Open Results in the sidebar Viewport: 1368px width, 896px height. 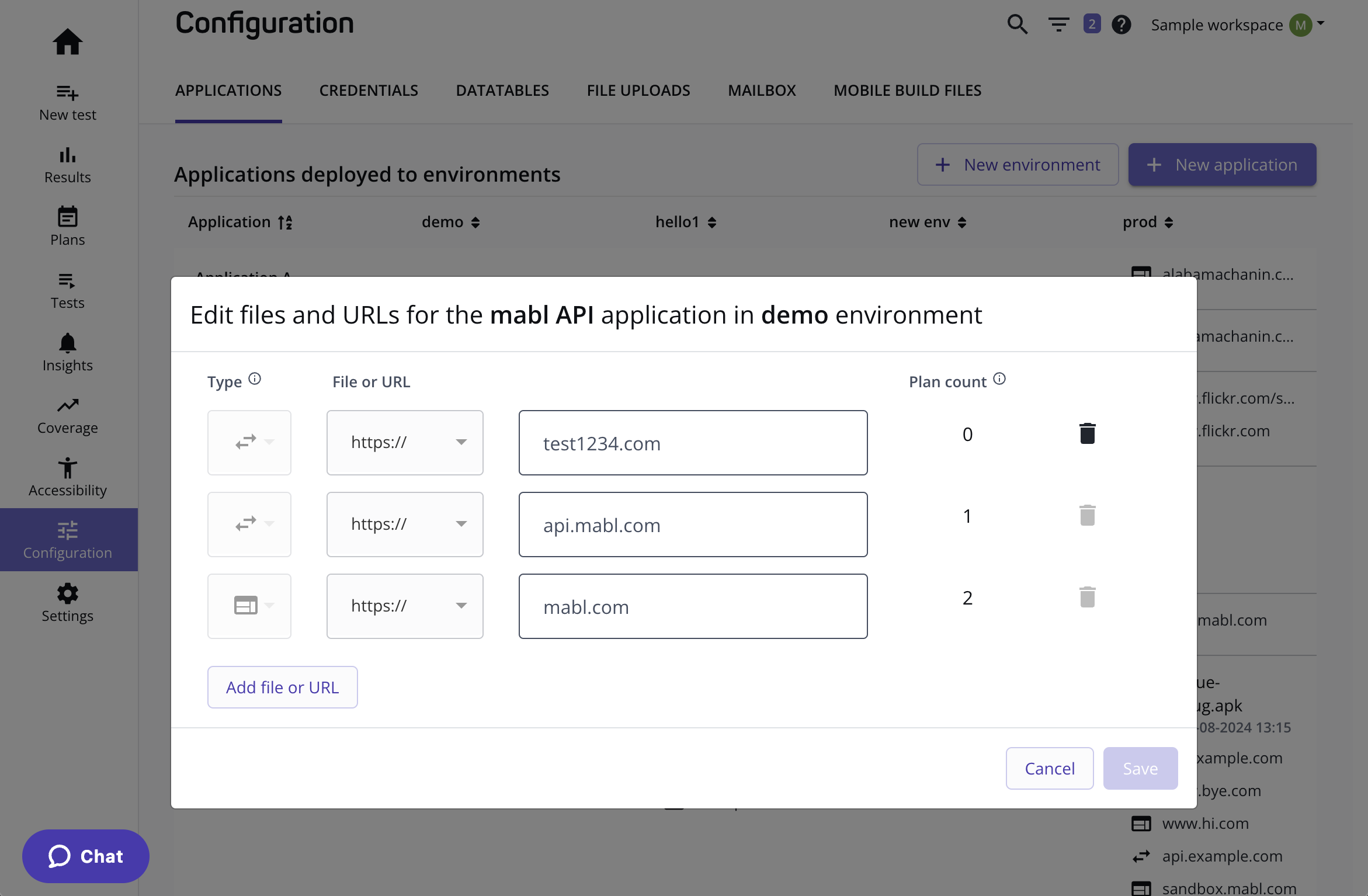point(68,165)
